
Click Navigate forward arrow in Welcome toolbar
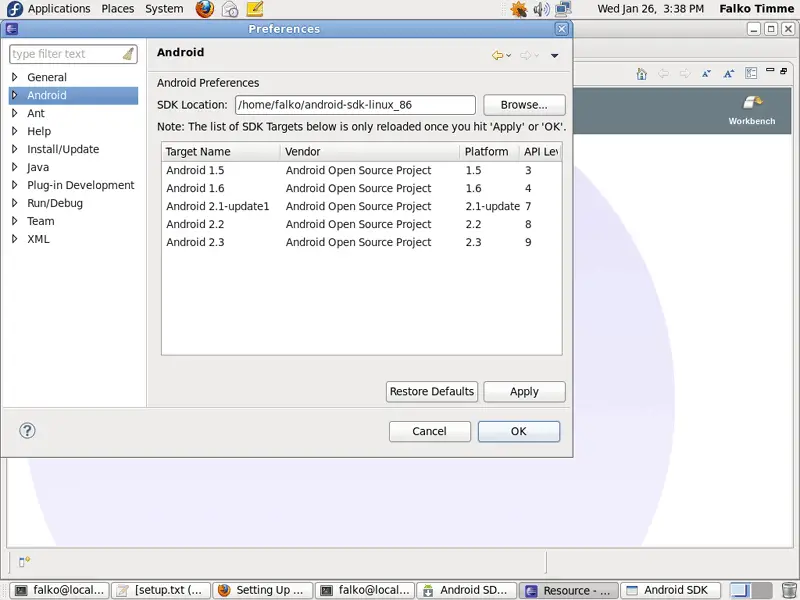pyautogui.click(x=685, y=74)
